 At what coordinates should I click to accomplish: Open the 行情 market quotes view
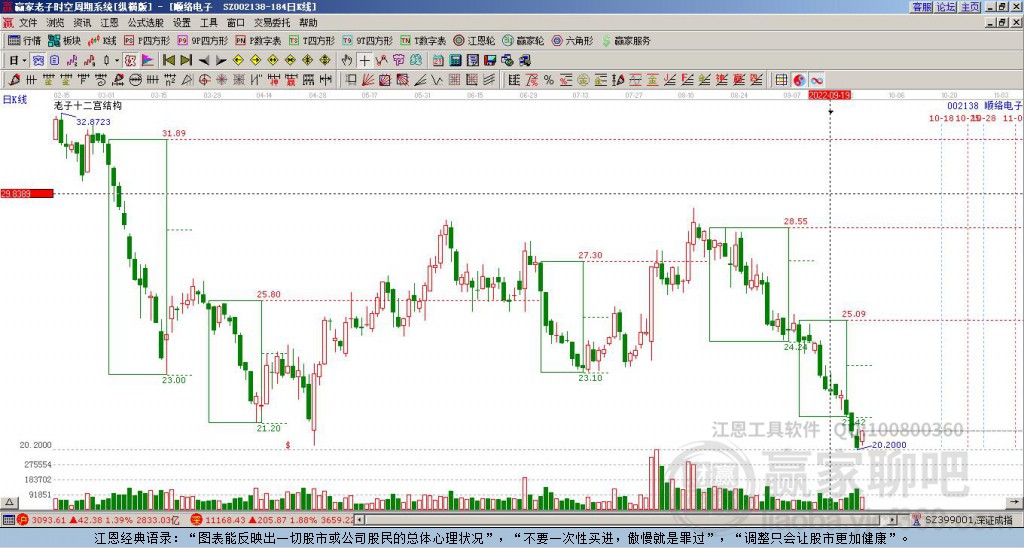[24, 41]
